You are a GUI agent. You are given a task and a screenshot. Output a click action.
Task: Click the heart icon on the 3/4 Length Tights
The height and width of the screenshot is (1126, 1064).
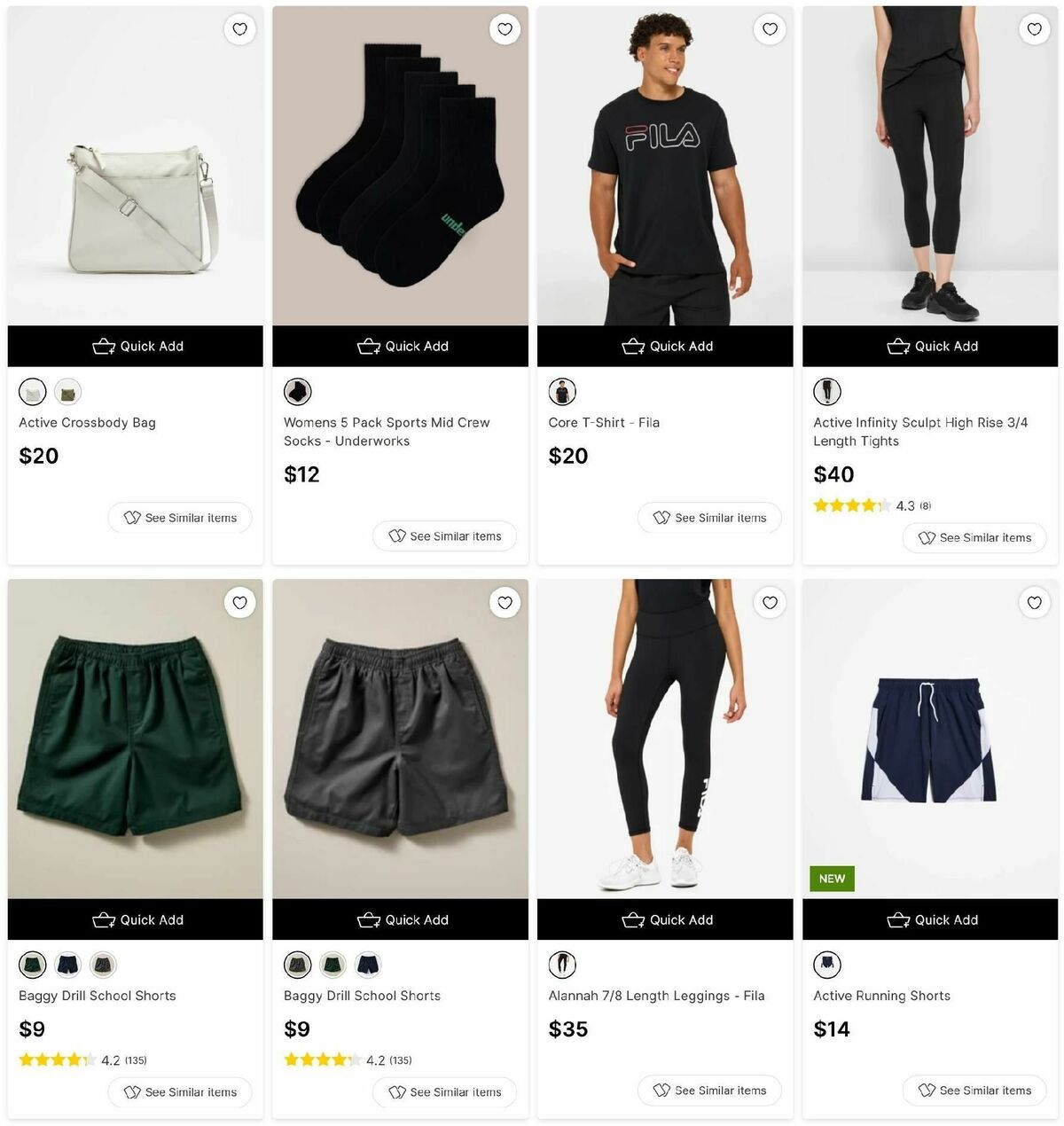pos(1035,29)
